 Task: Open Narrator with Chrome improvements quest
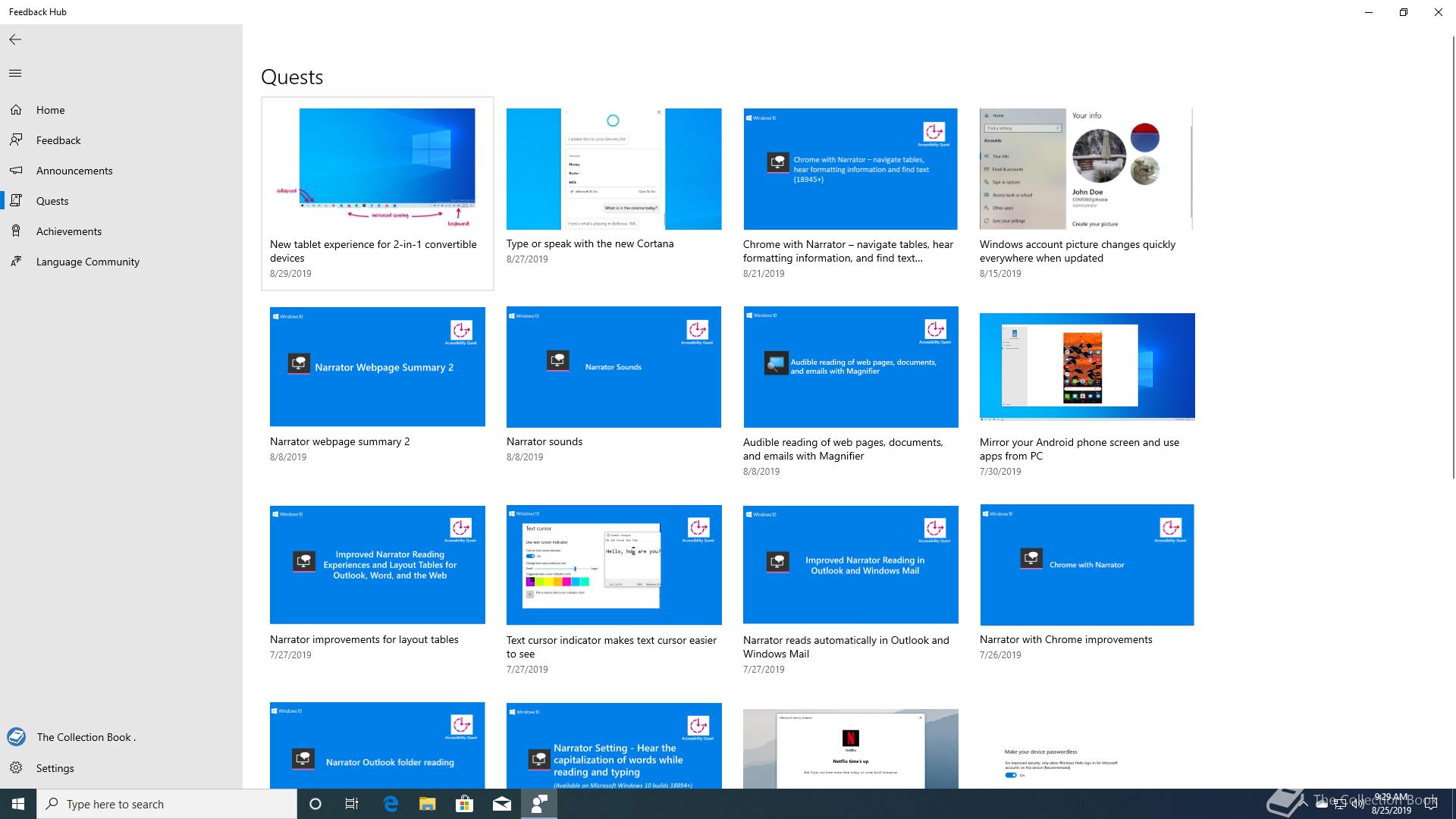tap(1087, 565)
